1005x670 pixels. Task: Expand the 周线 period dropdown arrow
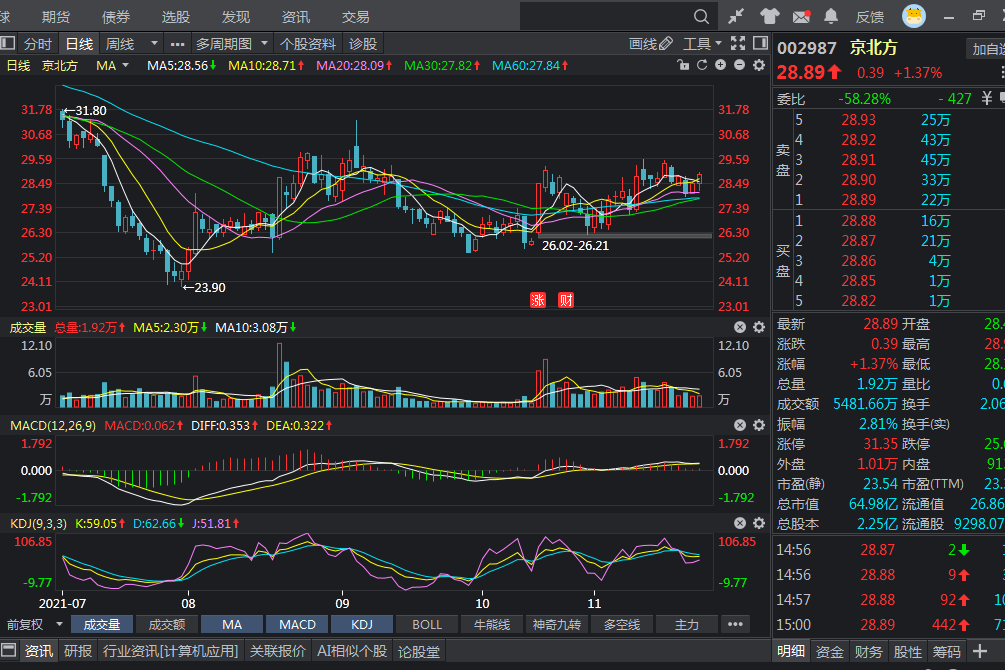(154, 44)
